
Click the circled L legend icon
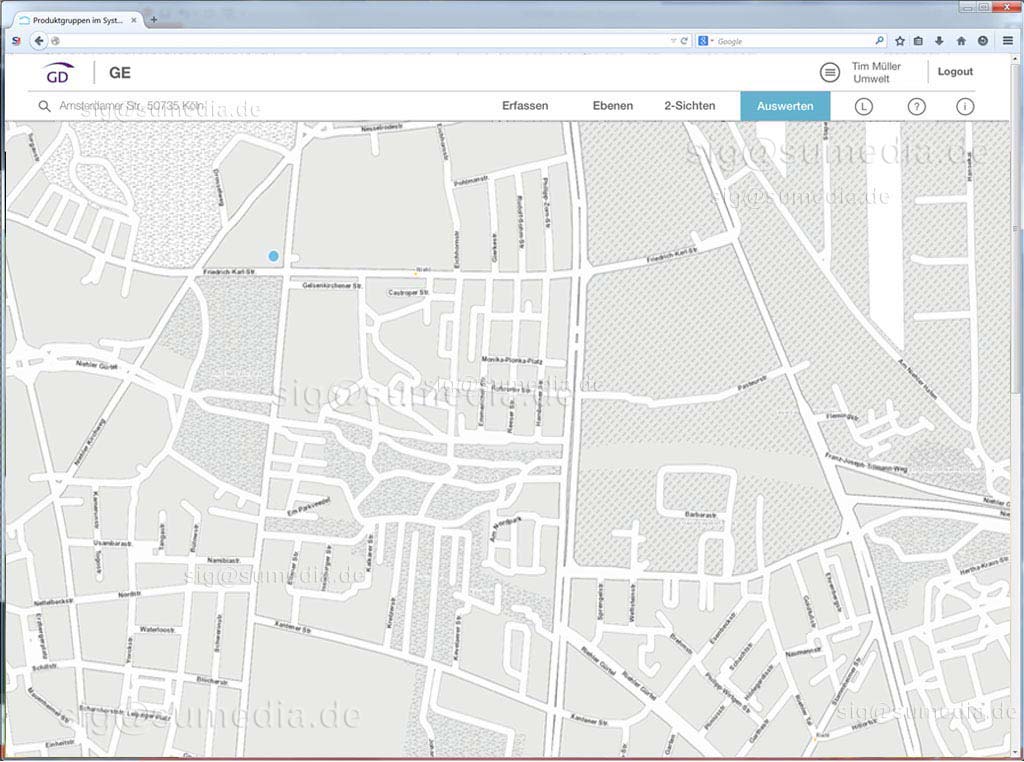864,106
